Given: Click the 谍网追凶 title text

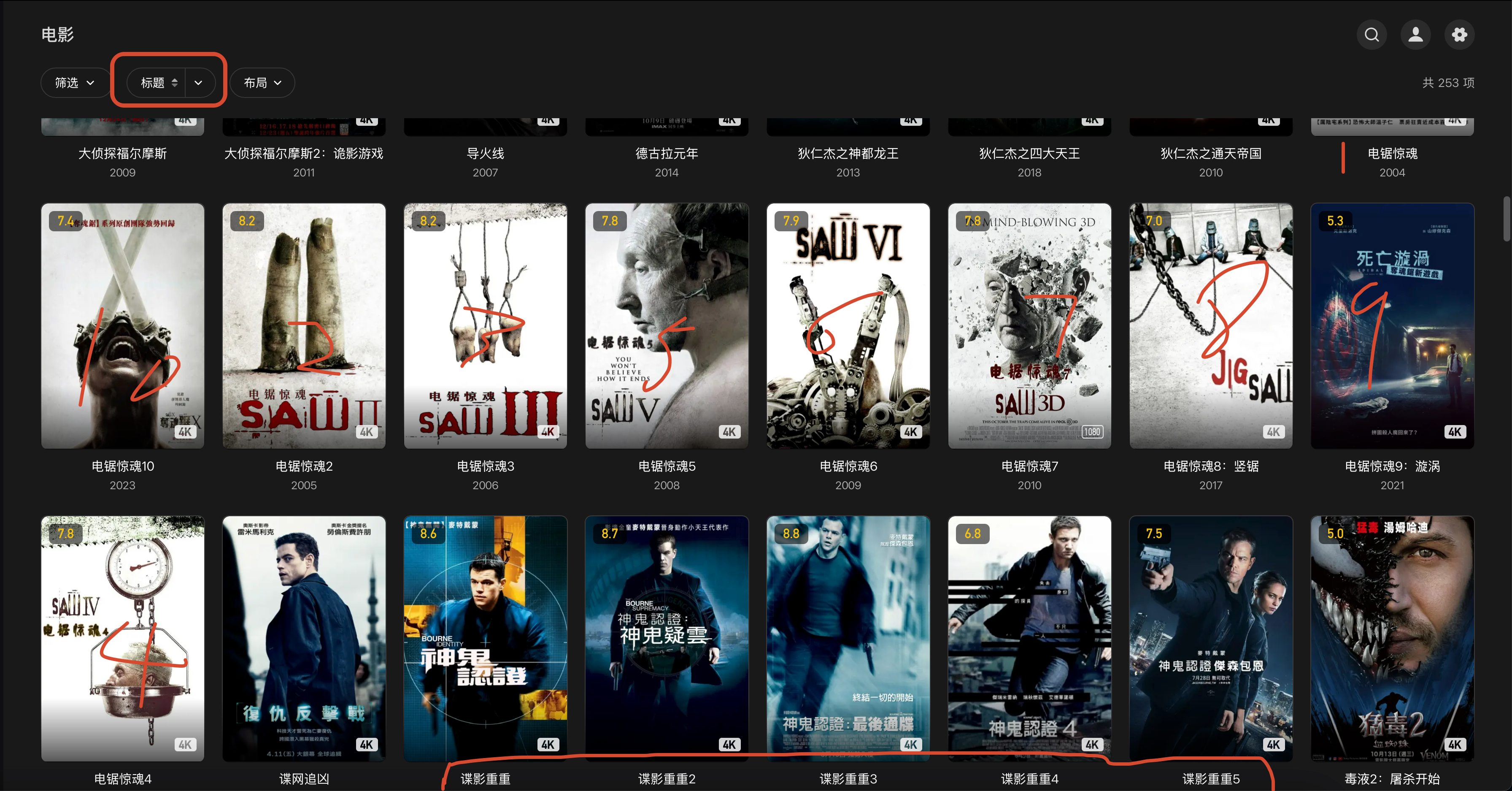Looking at the screenshot, I should [304, 779].
